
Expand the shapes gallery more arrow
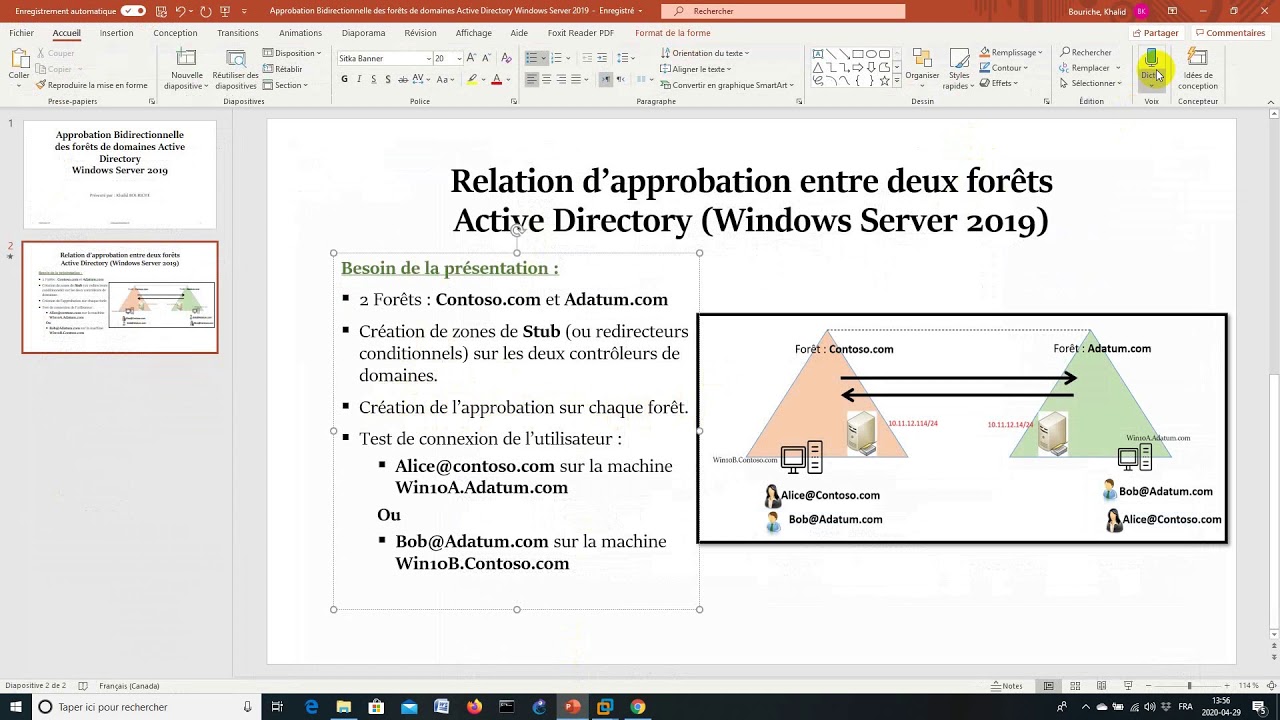(897, 82)
